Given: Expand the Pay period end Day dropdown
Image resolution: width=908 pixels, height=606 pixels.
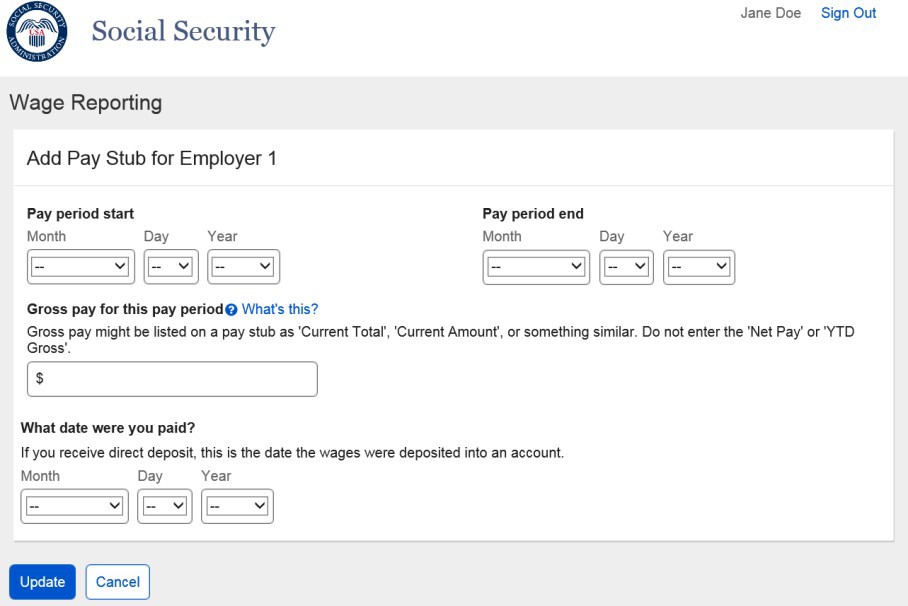Looking at the screenshot, I should click(x=627, y=267).
